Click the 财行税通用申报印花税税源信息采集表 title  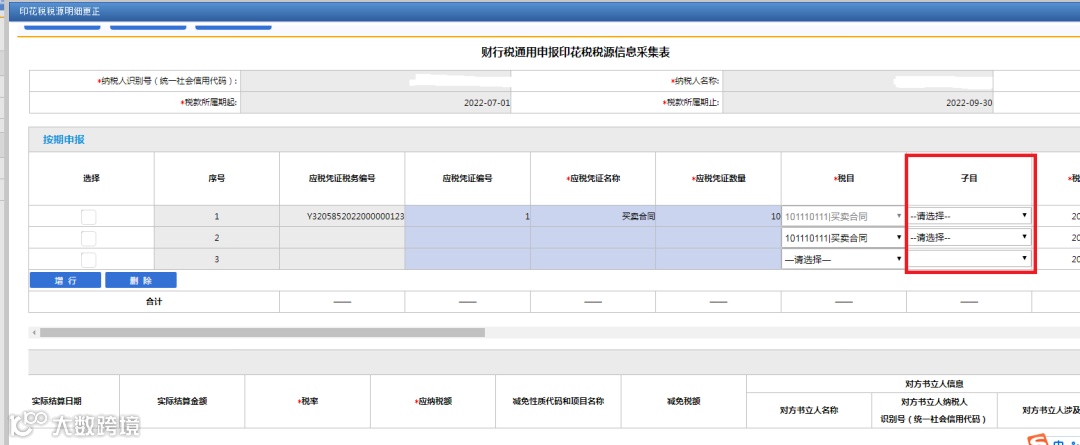pyautogui.click(x=576, y=53)
